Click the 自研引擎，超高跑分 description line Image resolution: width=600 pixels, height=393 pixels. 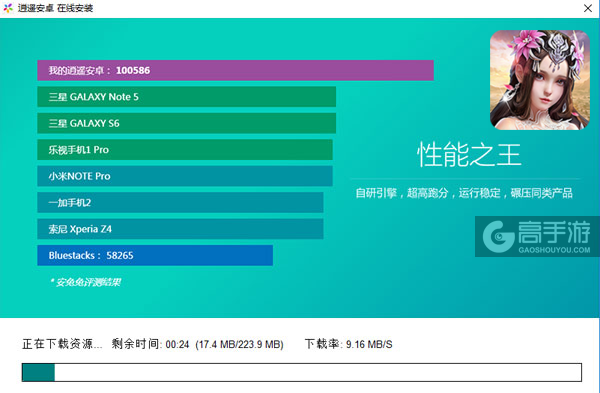click(464, 193)
